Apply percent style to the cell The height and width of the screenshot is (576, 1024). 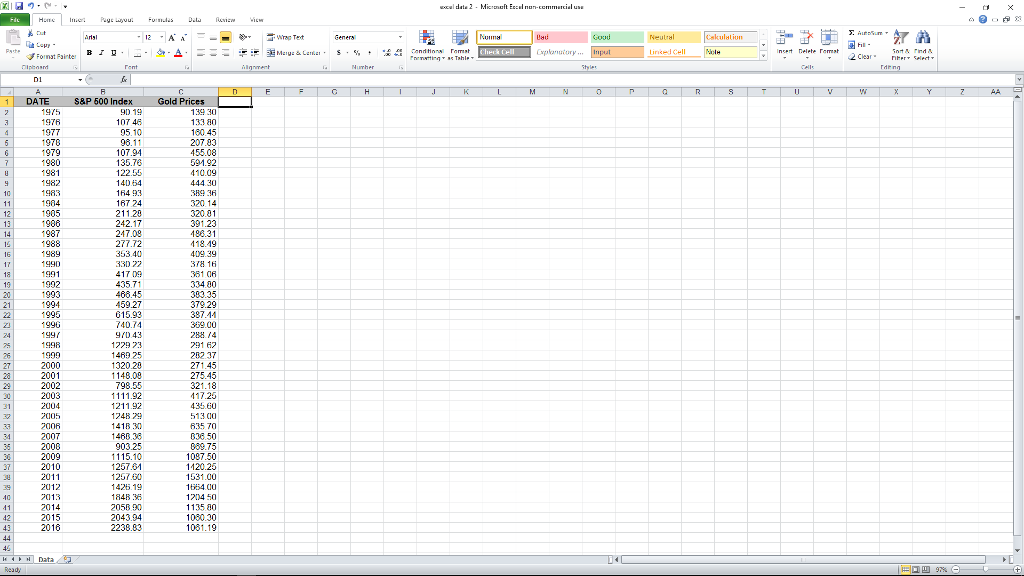pyautogui.click(x=357, y=53)
